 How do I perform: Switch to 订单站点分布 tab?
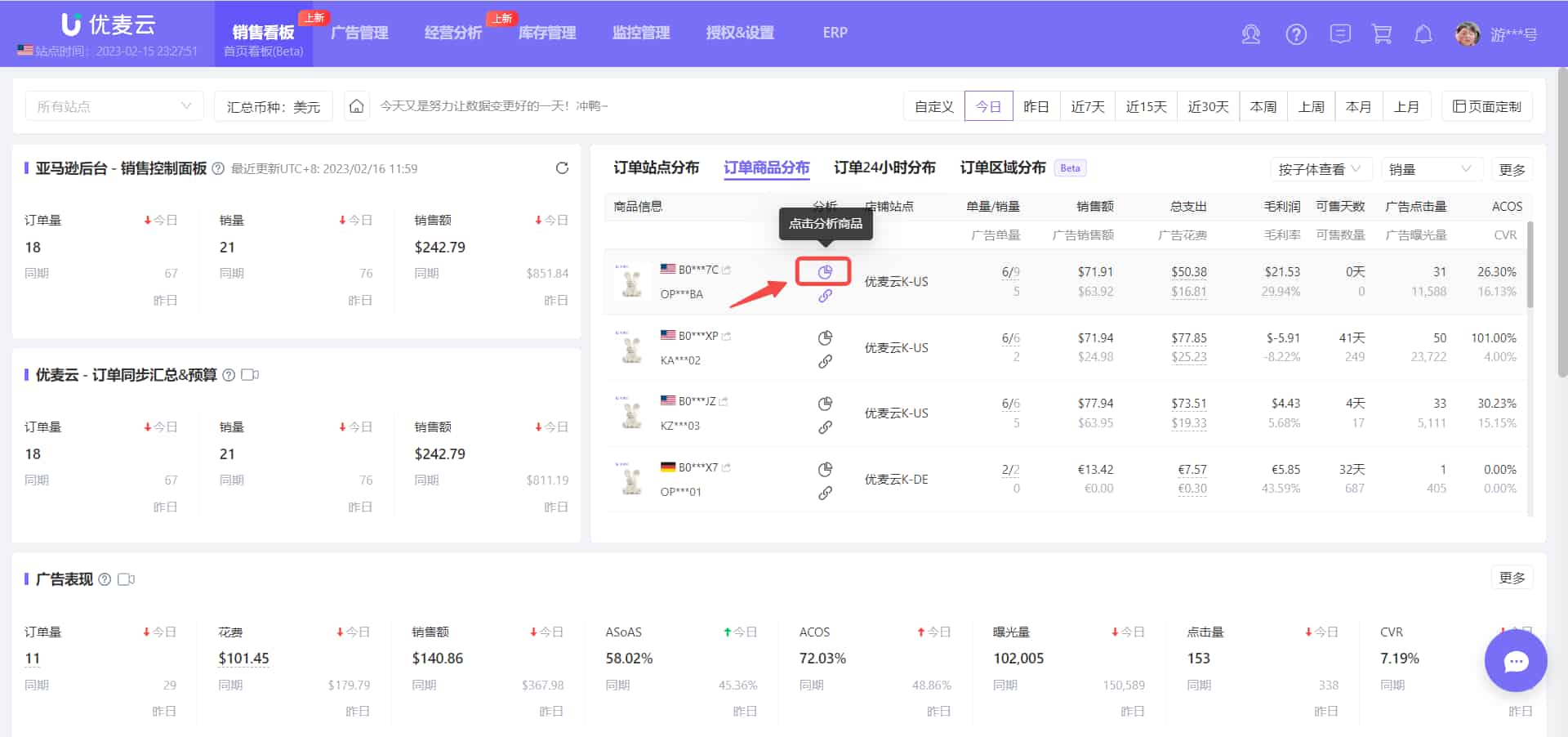(656, 167)
